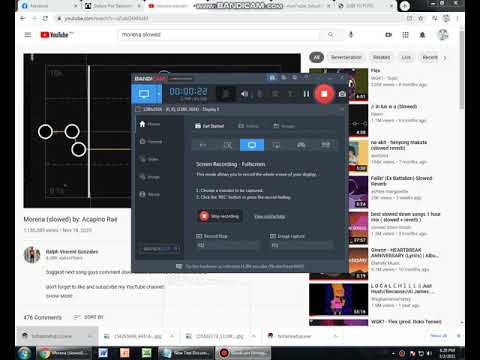Open options for second downloaded jpg file
This screenshot has width=480, height=360.
[253, 336]
